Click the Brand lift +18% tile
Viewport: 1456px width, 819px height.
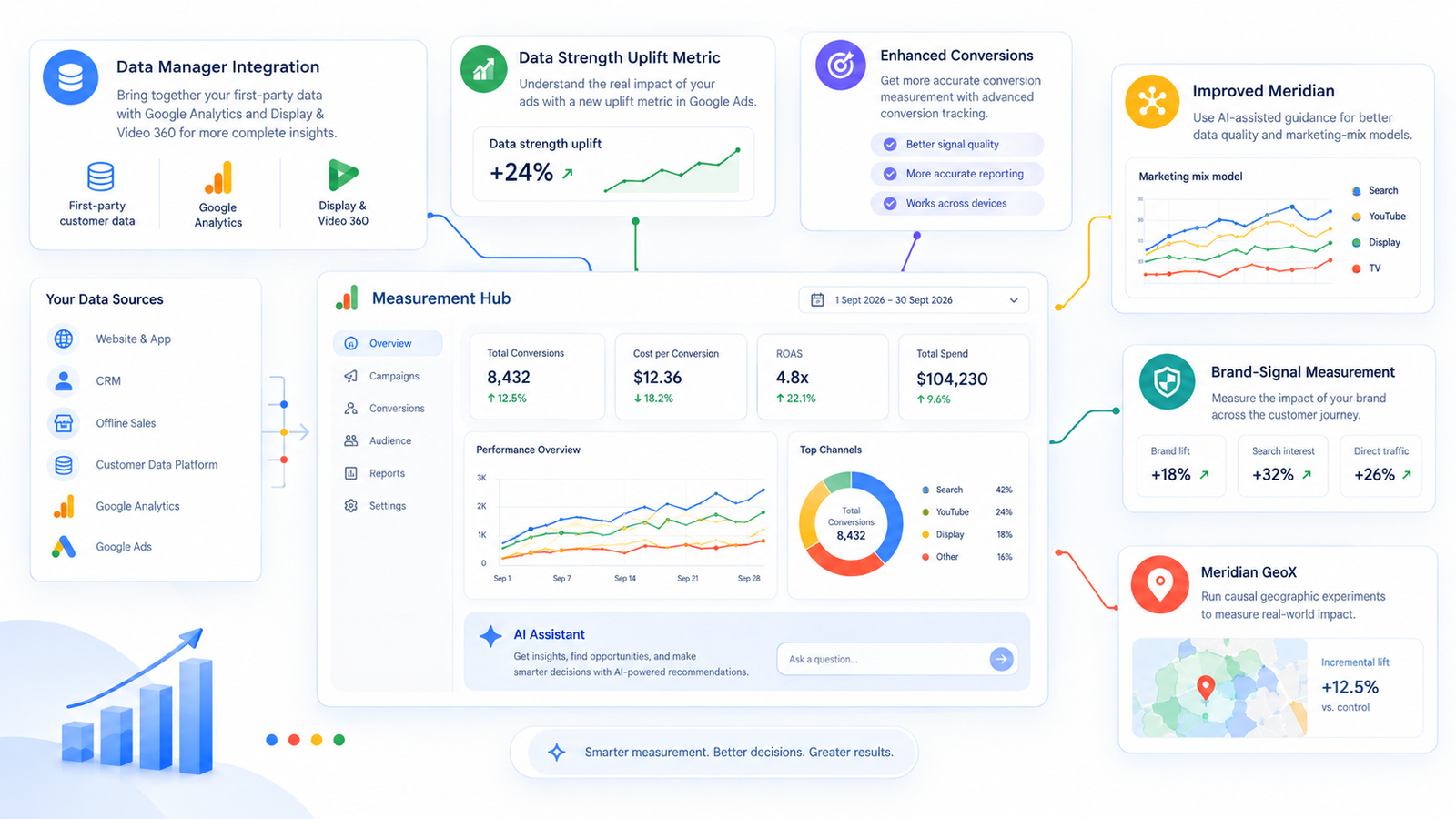[x=1181, y=466]
